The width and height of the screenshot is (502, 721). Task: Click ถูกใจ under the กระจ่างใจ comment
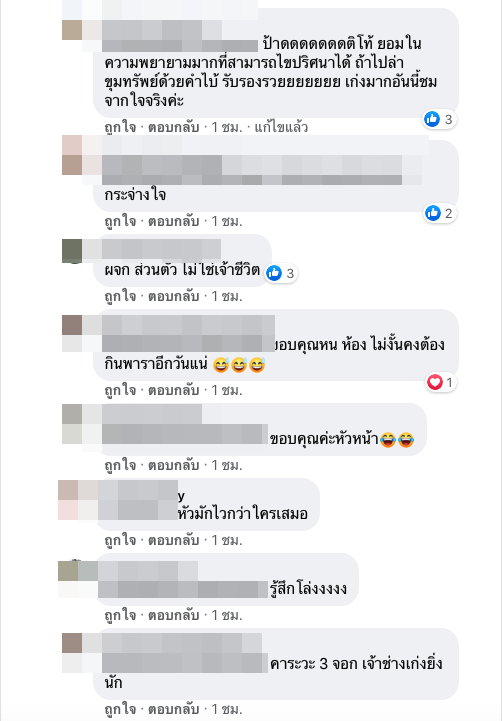click(120, 221)
